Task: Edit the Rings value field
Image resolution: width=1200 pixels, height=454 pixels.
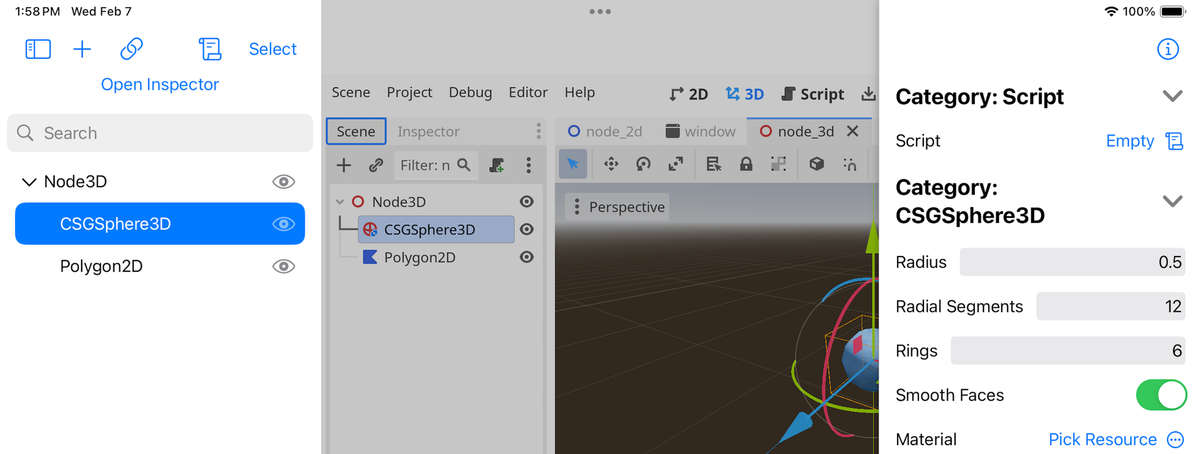Action: coord(1069,350)
